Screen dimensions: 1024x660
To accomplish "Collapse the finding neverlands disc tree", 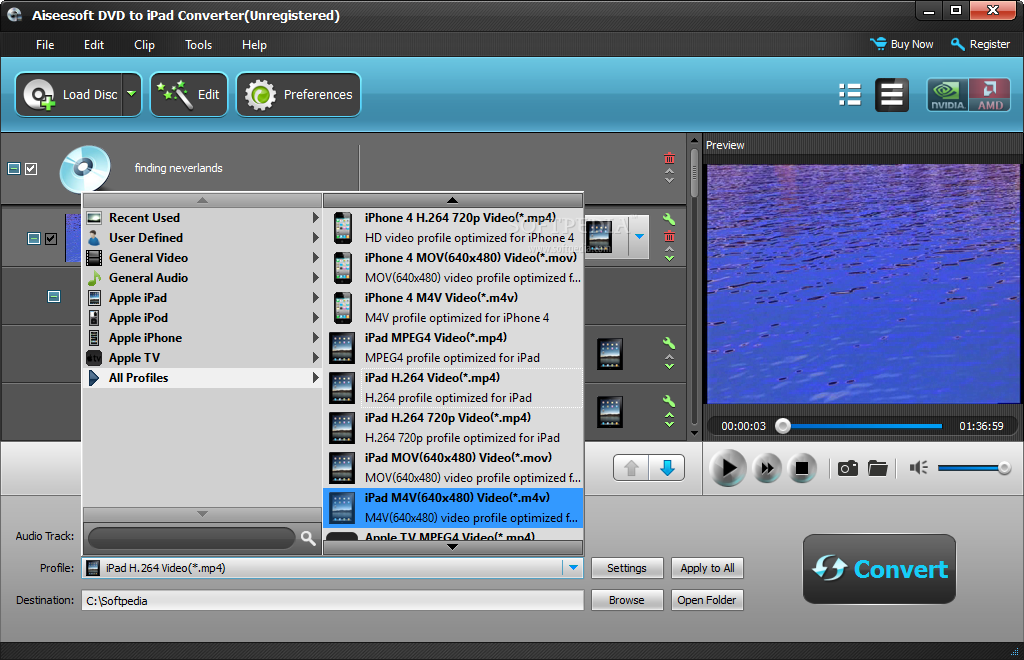I will 14,168.
